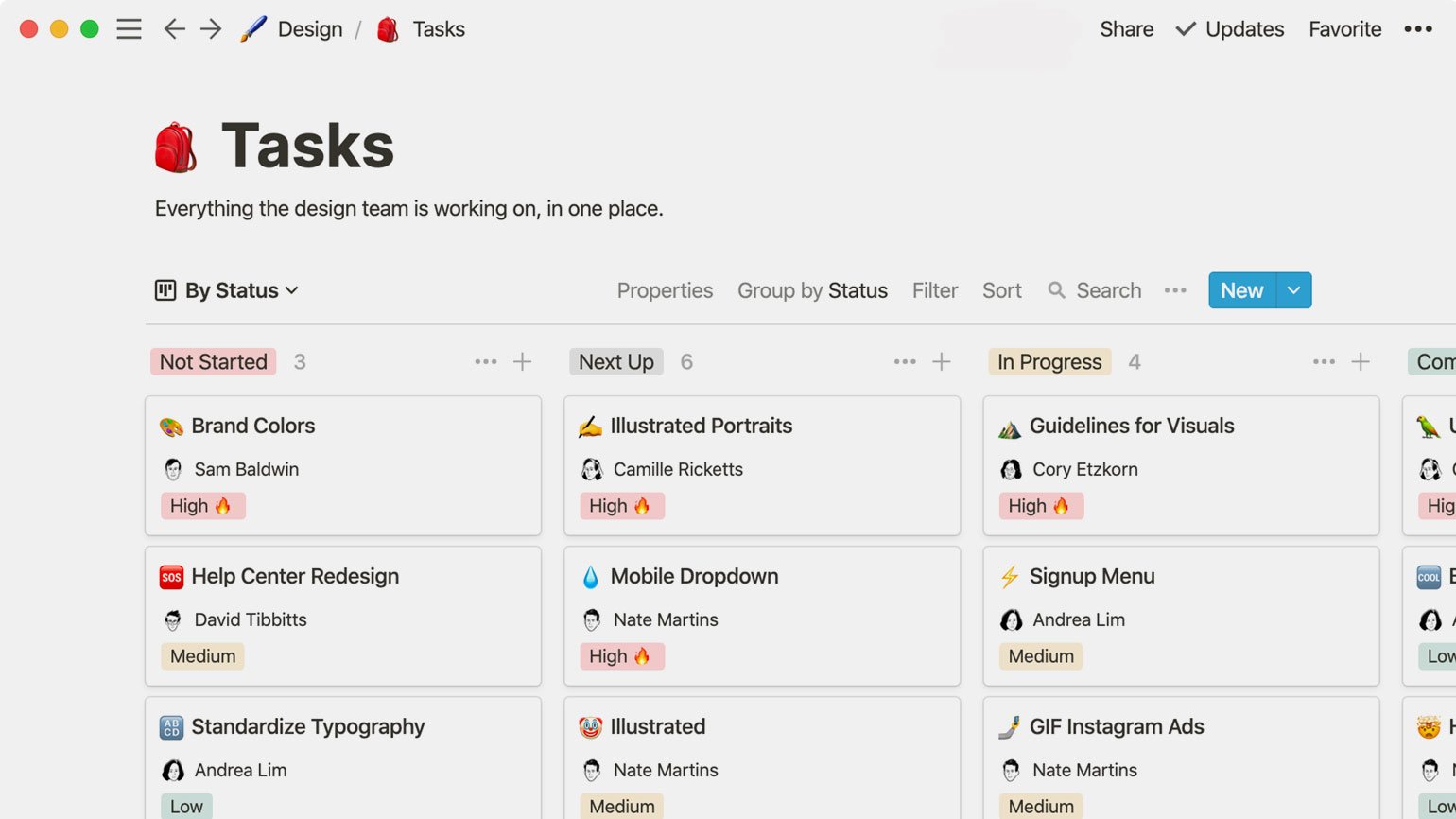Click the blue New button
Image resolution: width=1456 pixels, height=819 pixels.
click(x=1242, y=290)
